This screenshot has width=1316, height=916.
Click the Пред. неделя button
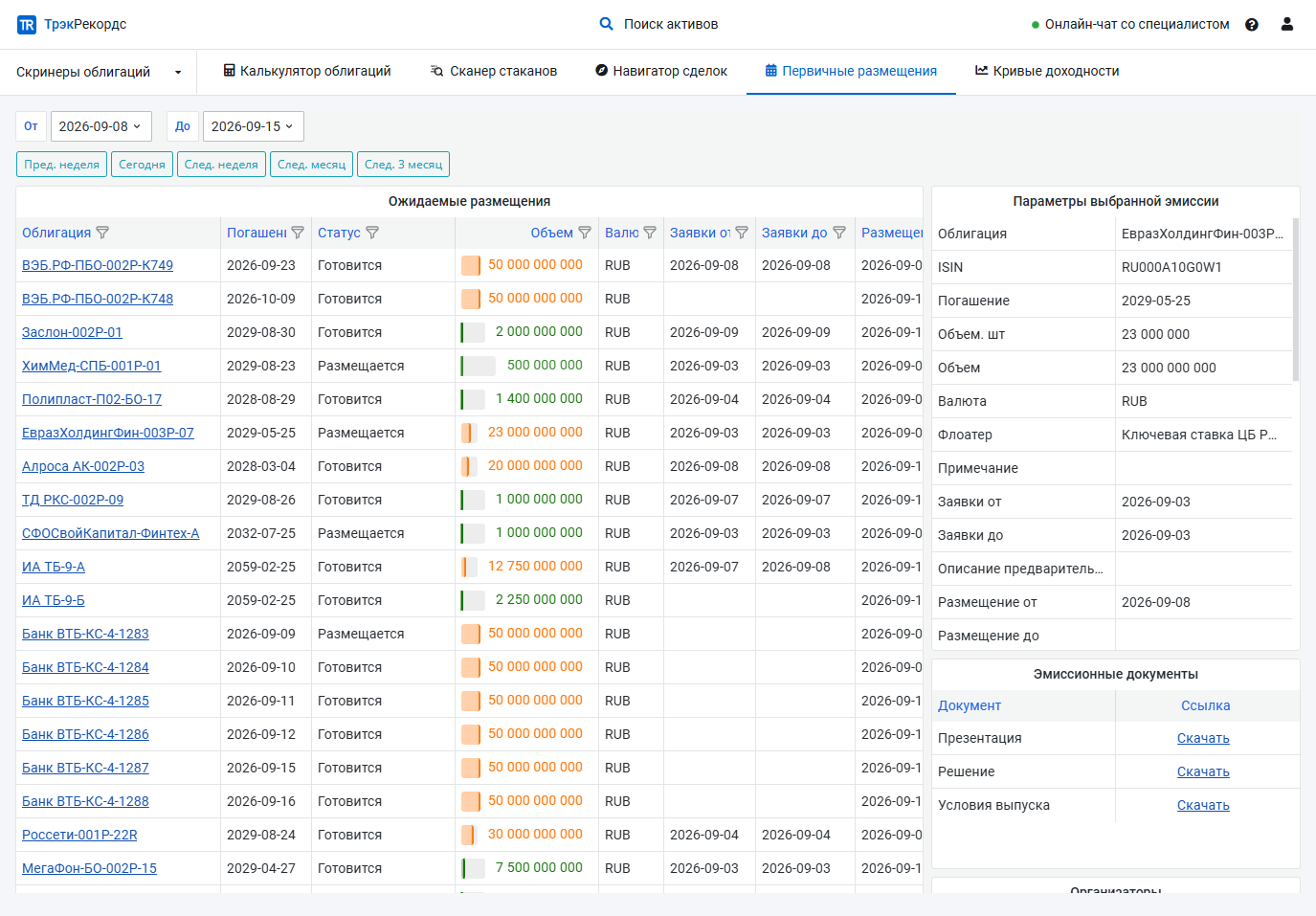61,165
